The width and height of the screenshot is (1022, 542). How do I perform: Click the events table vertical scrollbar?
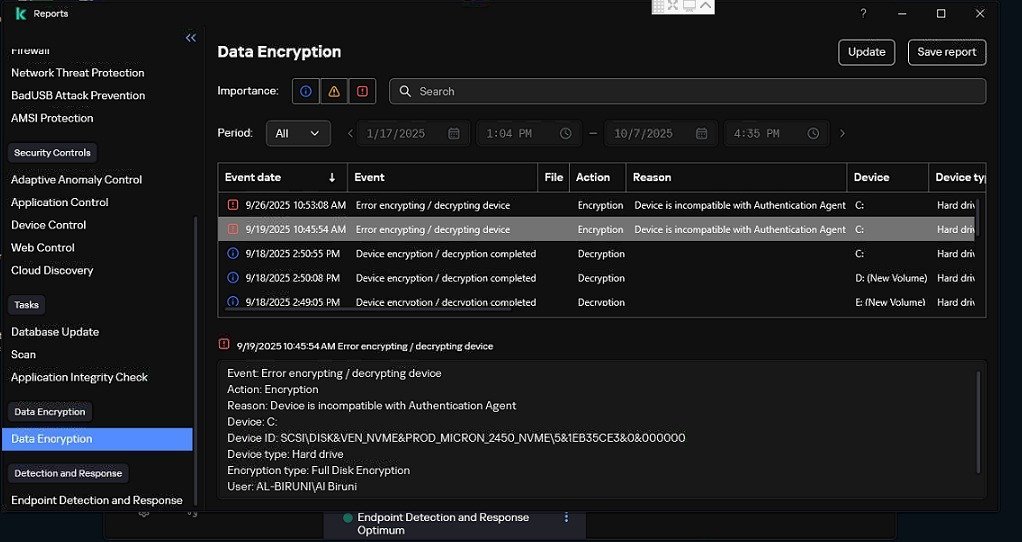tap(977, 216)
